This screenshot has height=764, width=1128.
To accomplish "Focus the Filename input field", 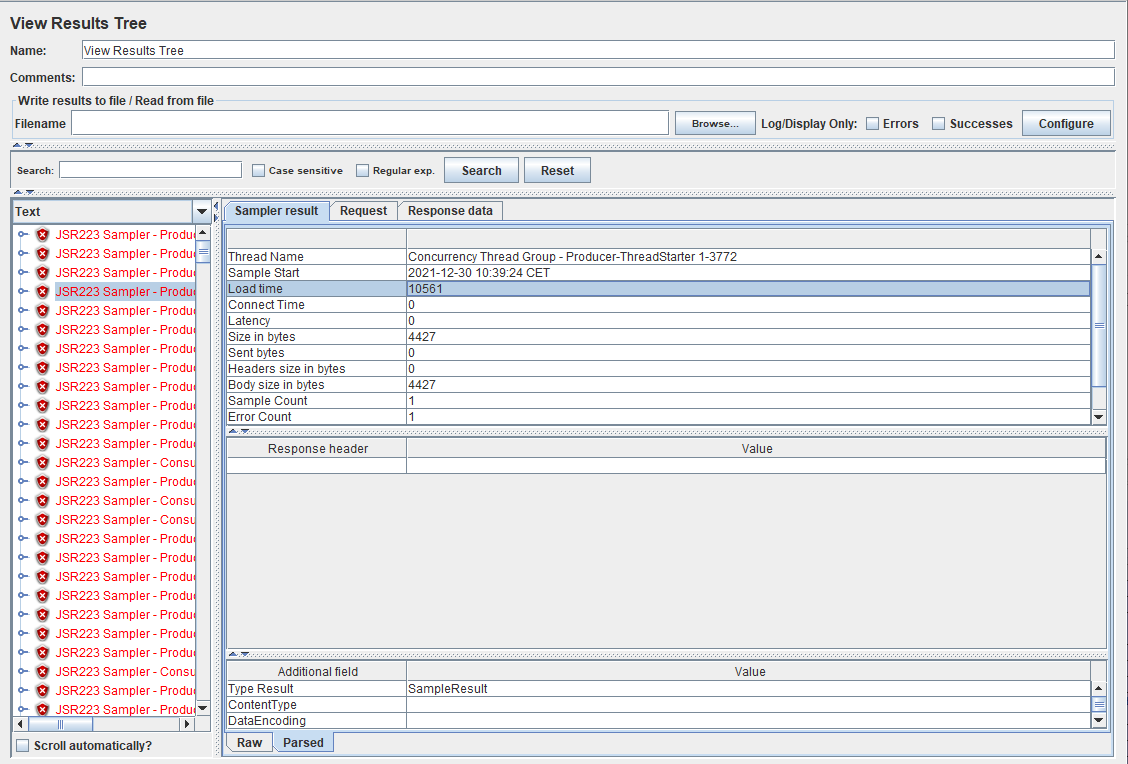I will [370, 124].
